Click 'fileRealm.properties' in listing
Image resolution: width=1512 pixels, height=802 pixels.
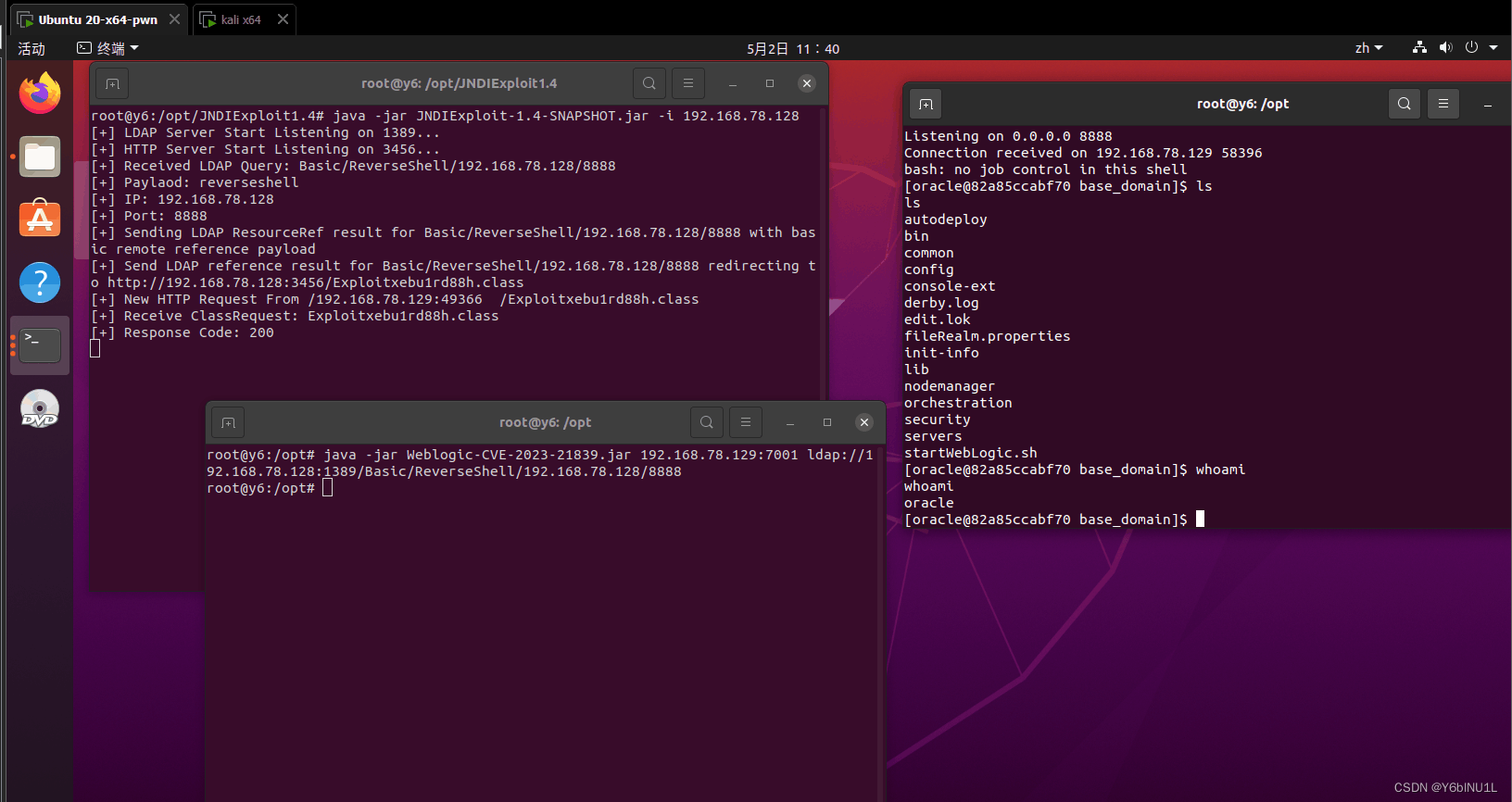coord(988,336)
